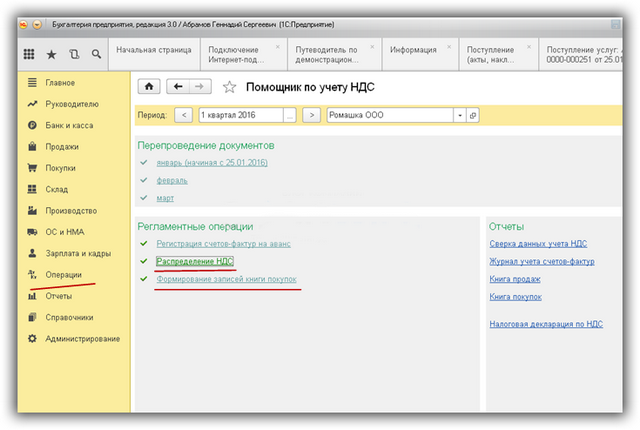Open Книга покупок report

click(x=516, y=297)
